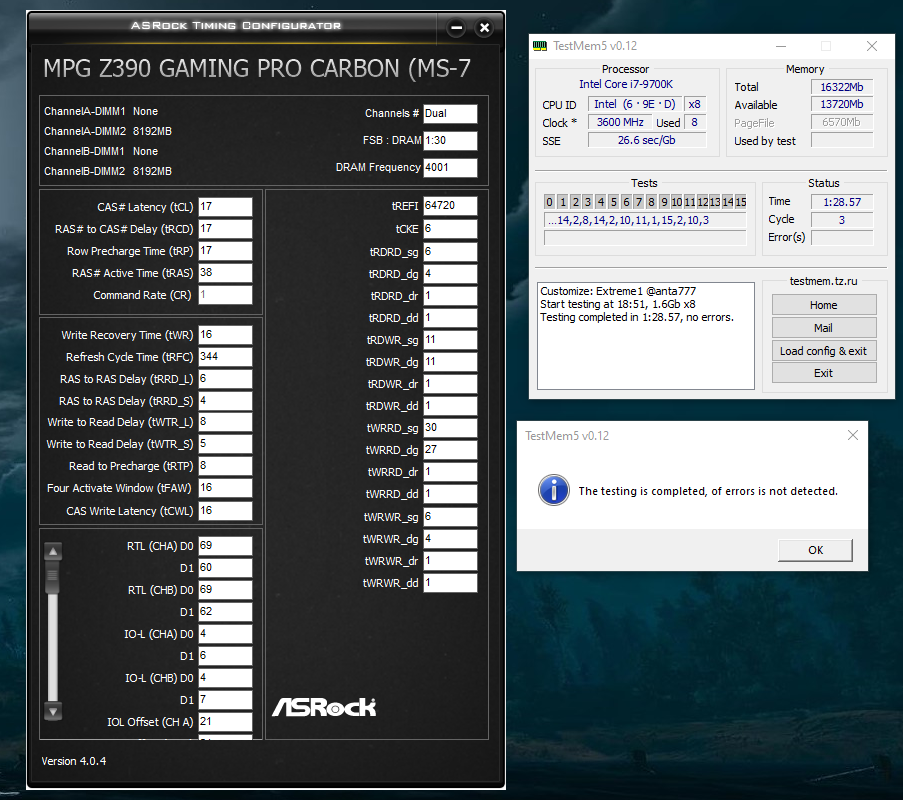
Task: Click the PageFile value 6570Mb
Action: [x=842, y=122]
